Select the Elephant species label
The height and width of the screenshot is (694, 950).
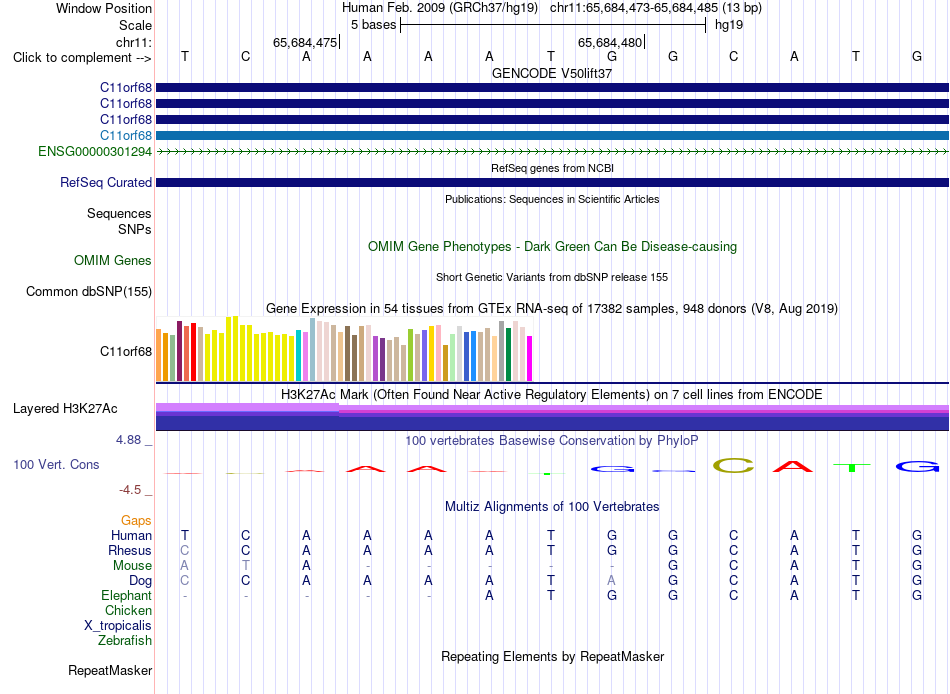click(127, 596)
